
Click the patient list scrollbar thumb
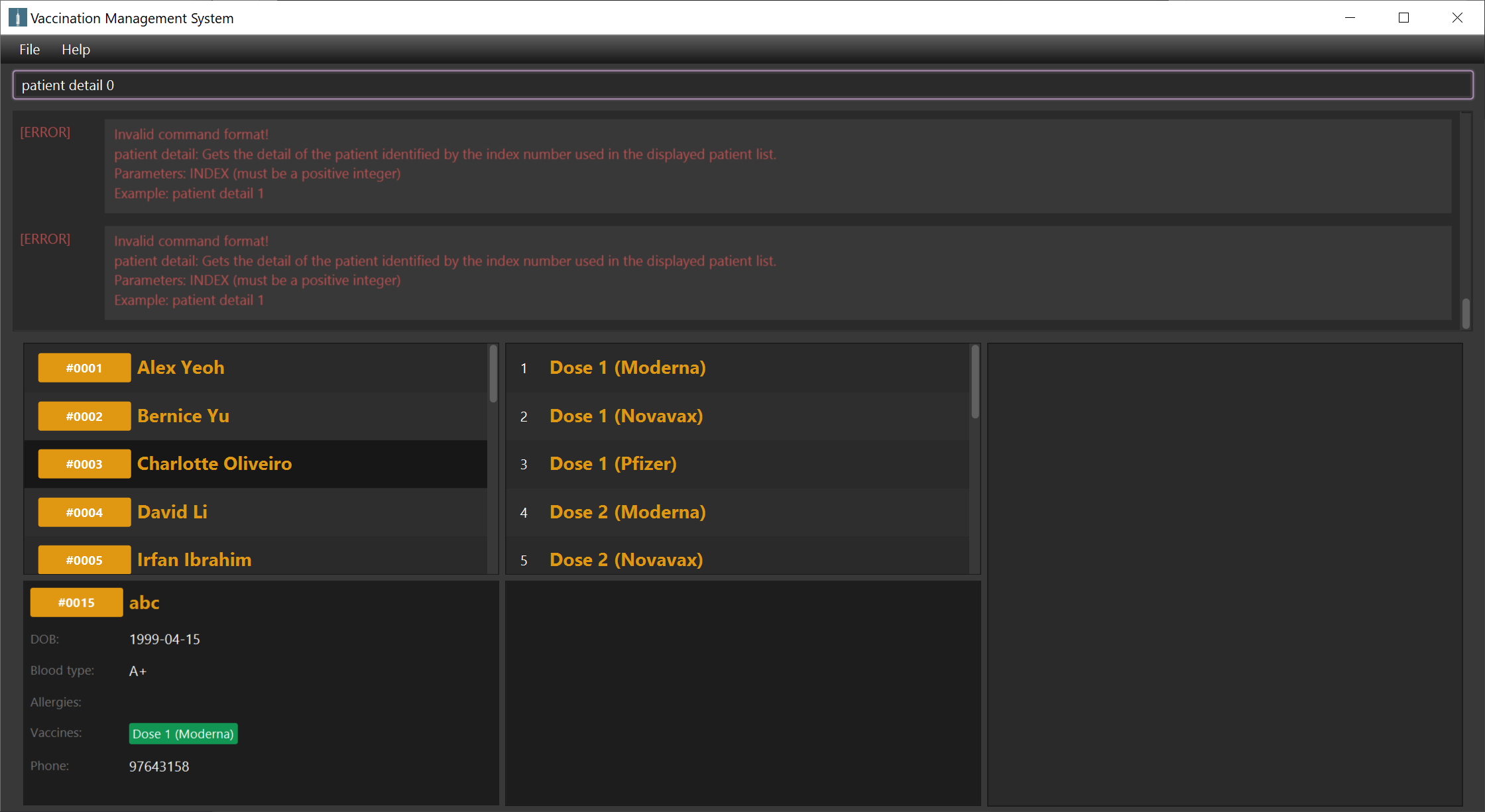[x=493, y=375]
